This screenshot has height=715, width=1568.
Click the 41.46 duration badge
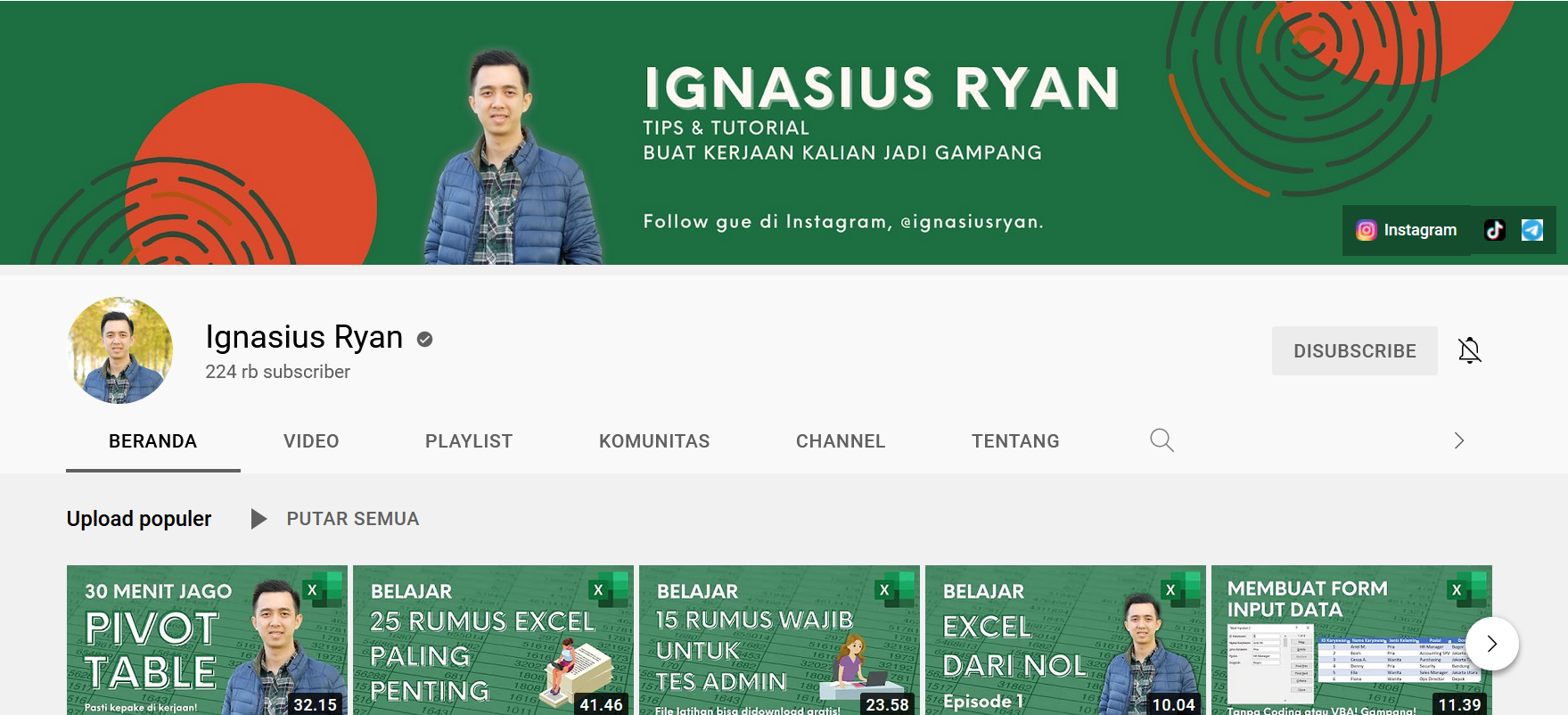tap(601, 704)
